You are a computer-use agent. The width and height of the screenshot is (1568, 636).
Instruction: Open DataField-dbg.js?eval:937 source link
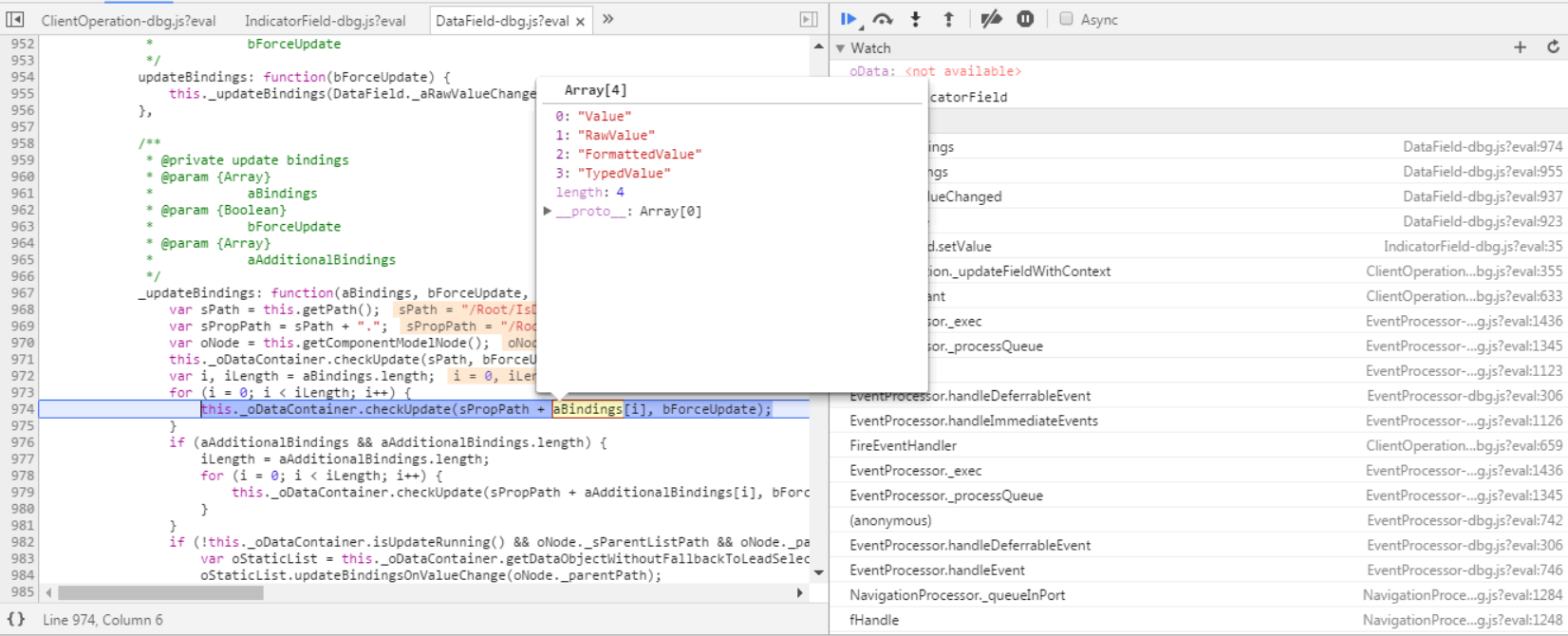coord(1483,196)
